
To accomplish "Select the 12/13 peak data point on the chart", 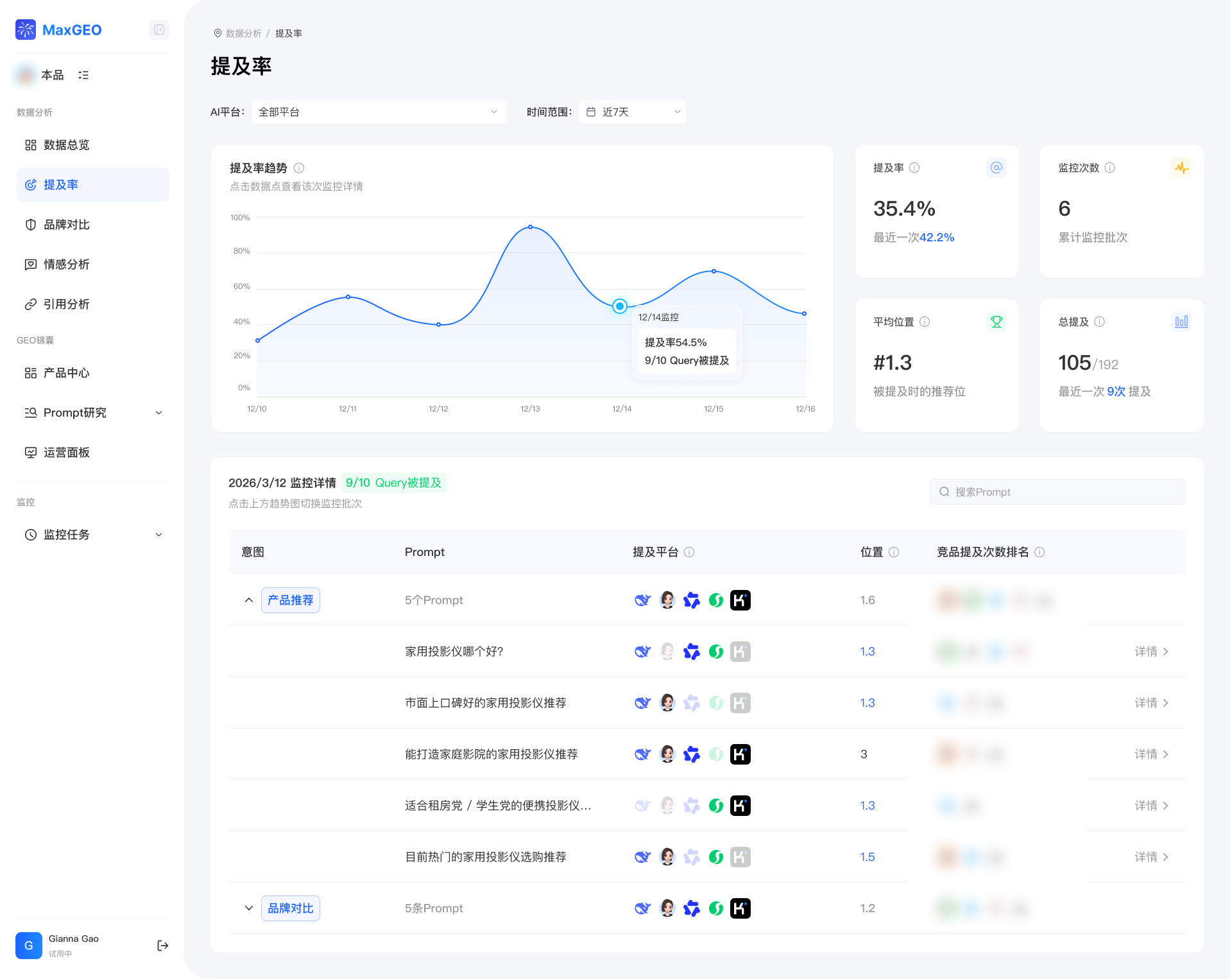I will [530, 227].
